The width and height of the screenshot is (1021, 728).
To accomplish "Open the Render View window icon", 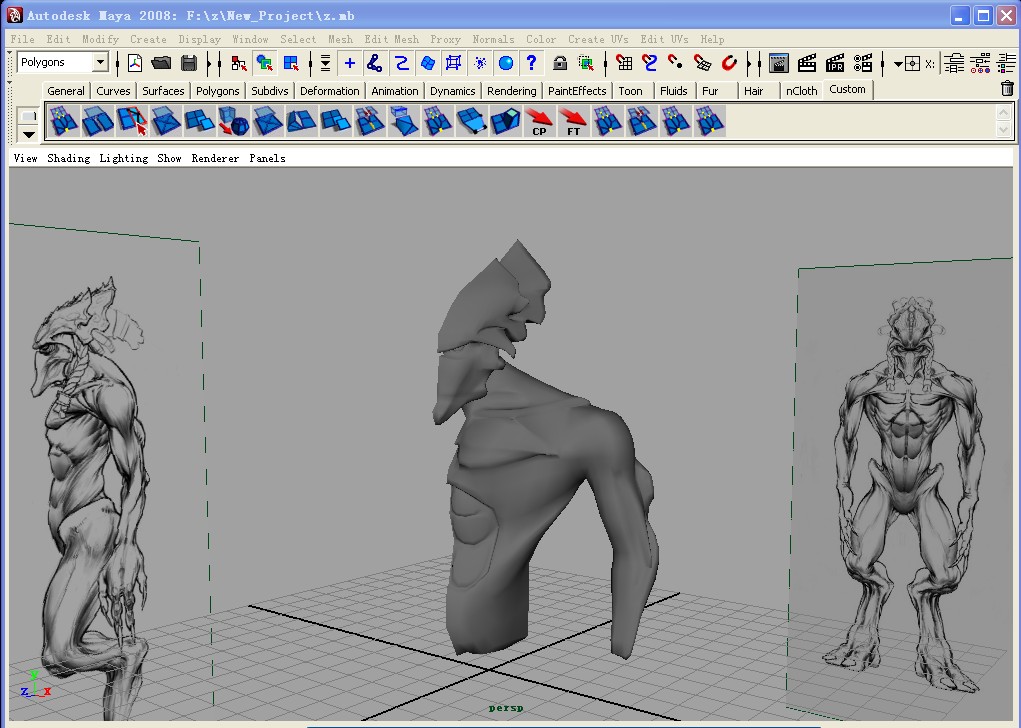I will coord(778,63).
